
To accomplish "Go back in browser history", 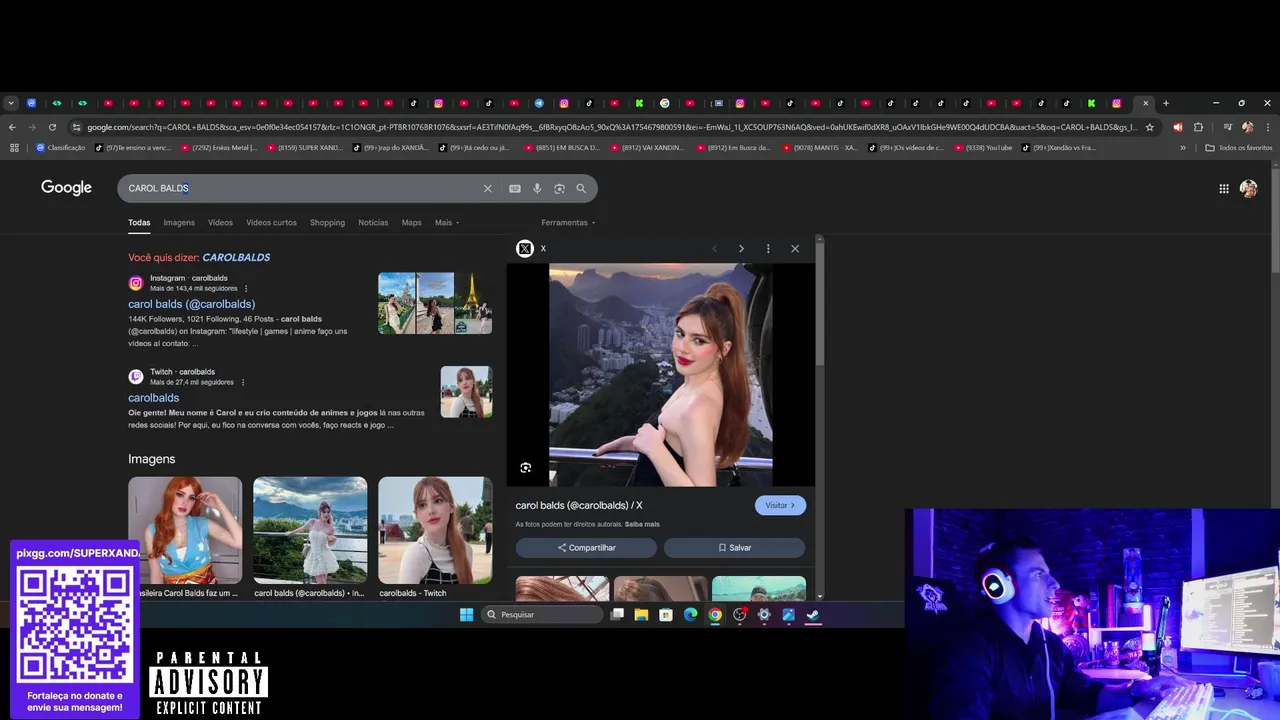I will pos(12,127).
